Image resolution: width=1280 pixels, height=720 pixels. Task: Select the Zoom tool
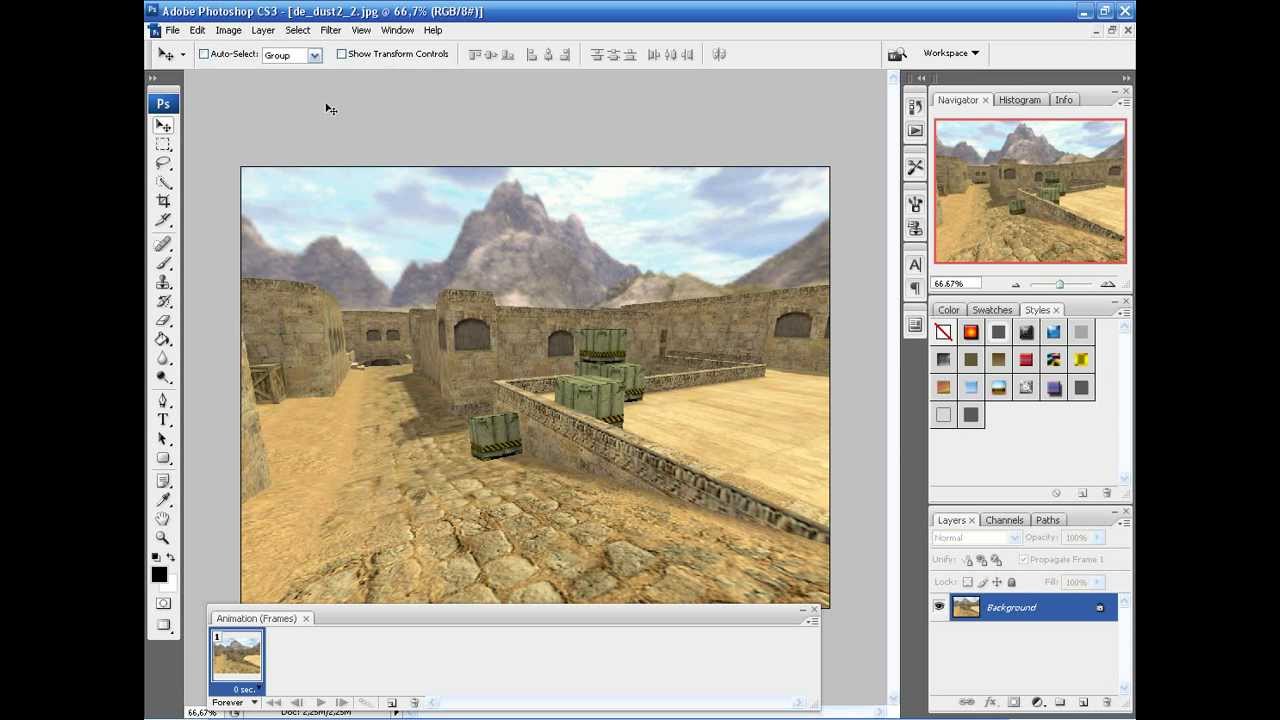163,538
